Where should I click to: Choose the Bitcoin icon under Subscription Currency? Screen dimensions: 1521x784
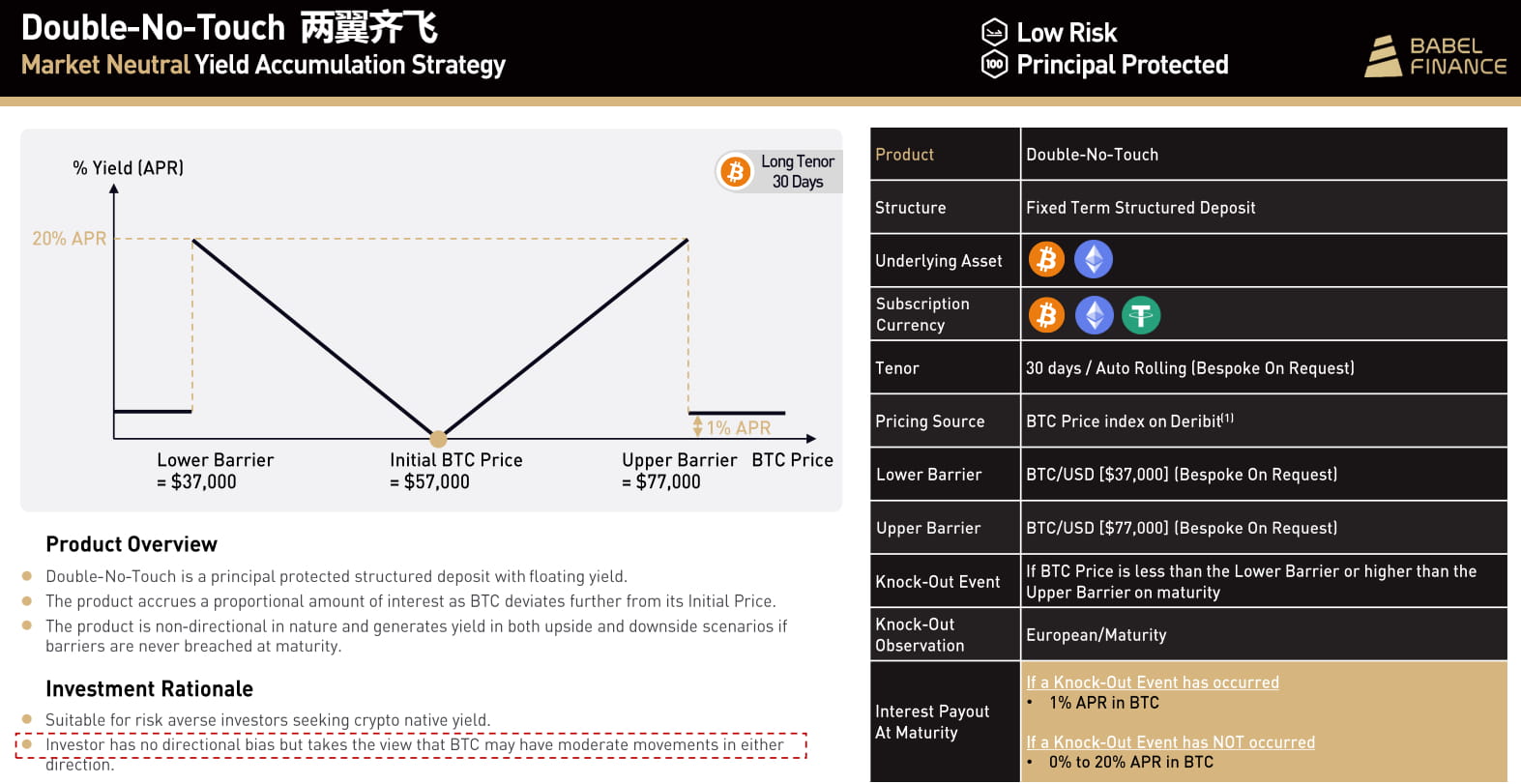click(x=1046, y=315)
